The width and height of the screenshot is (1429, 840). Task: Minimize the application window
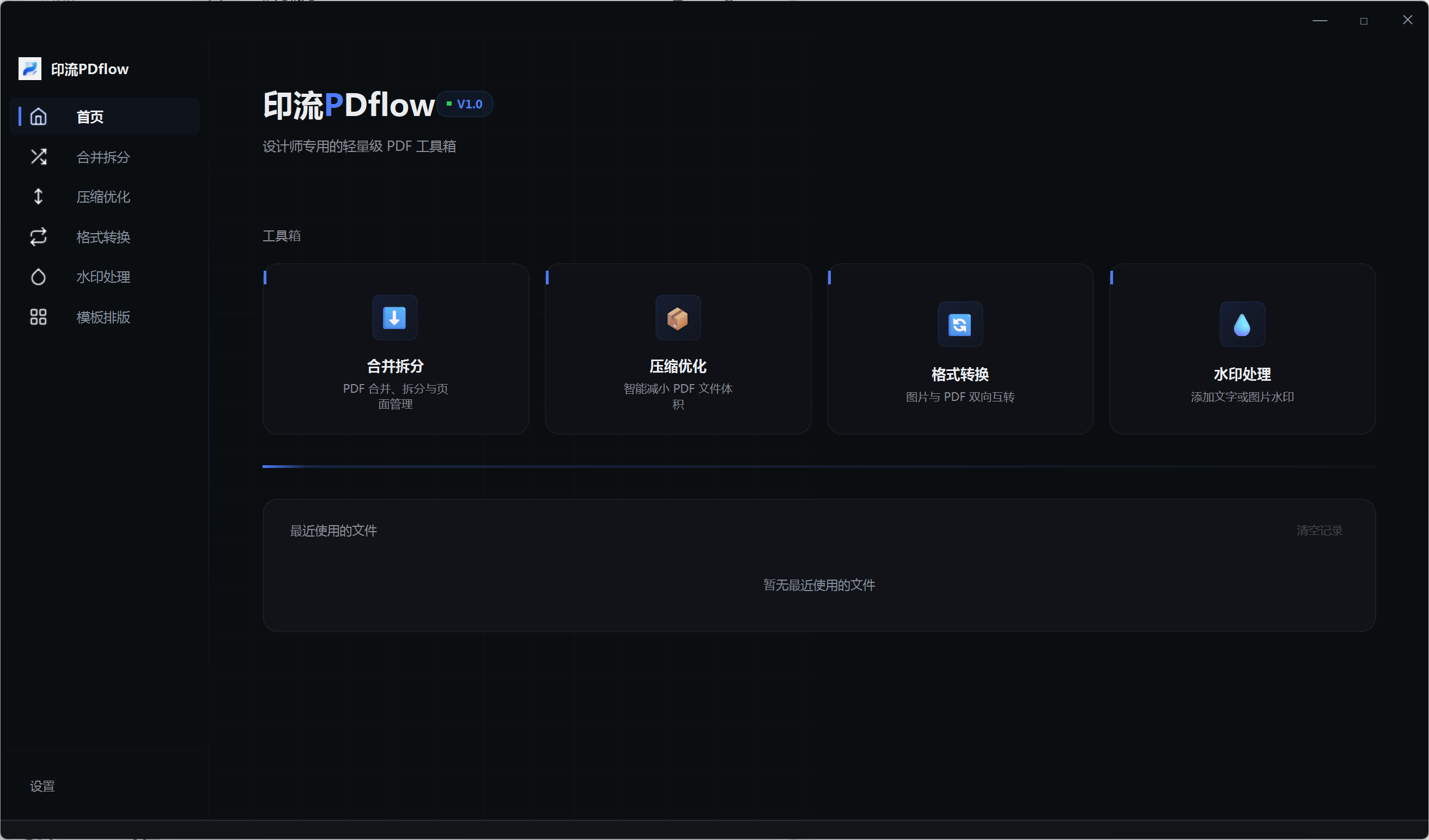tap(1319, 20)
